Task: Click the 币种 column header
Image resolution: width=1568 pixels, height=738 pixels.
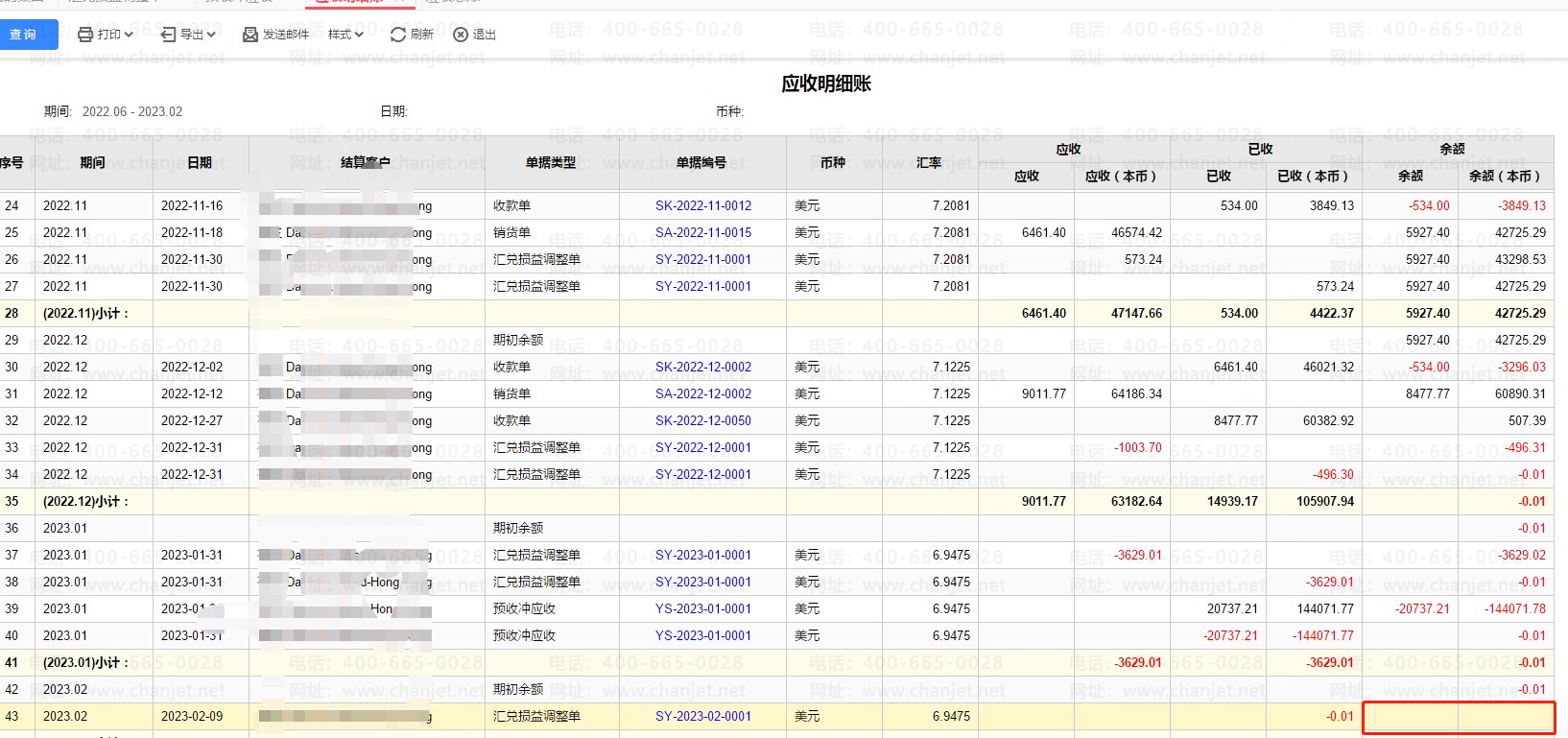Action: click(x=833, y=162)
